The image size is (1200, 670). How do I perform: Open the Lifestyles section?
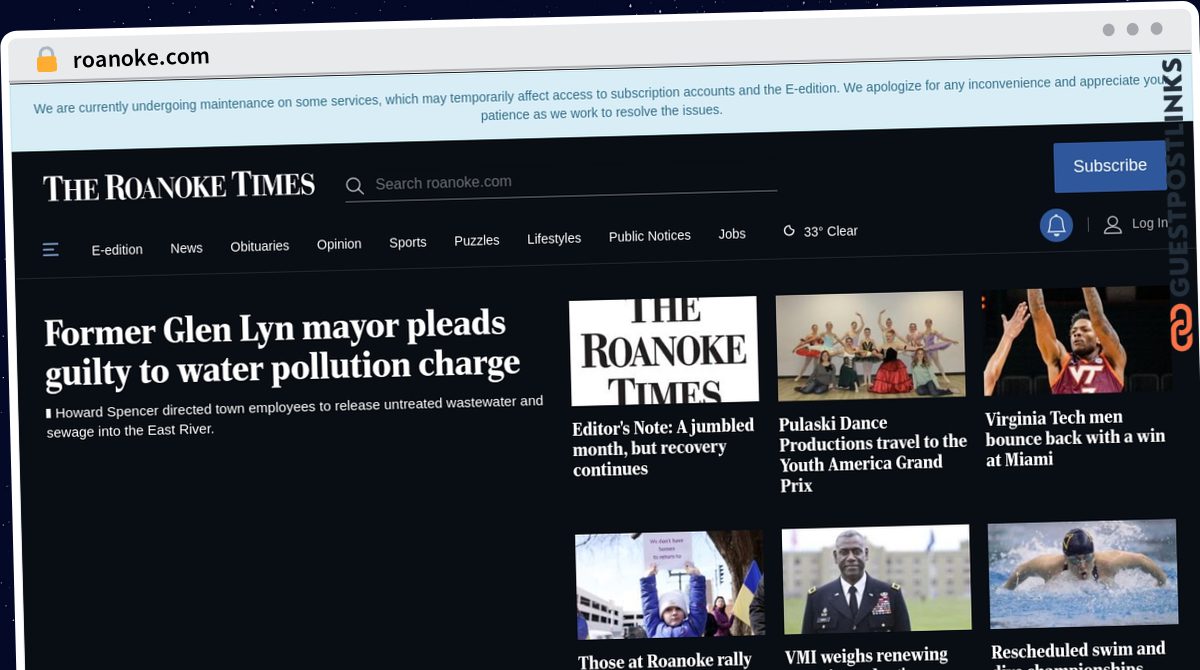554,238
